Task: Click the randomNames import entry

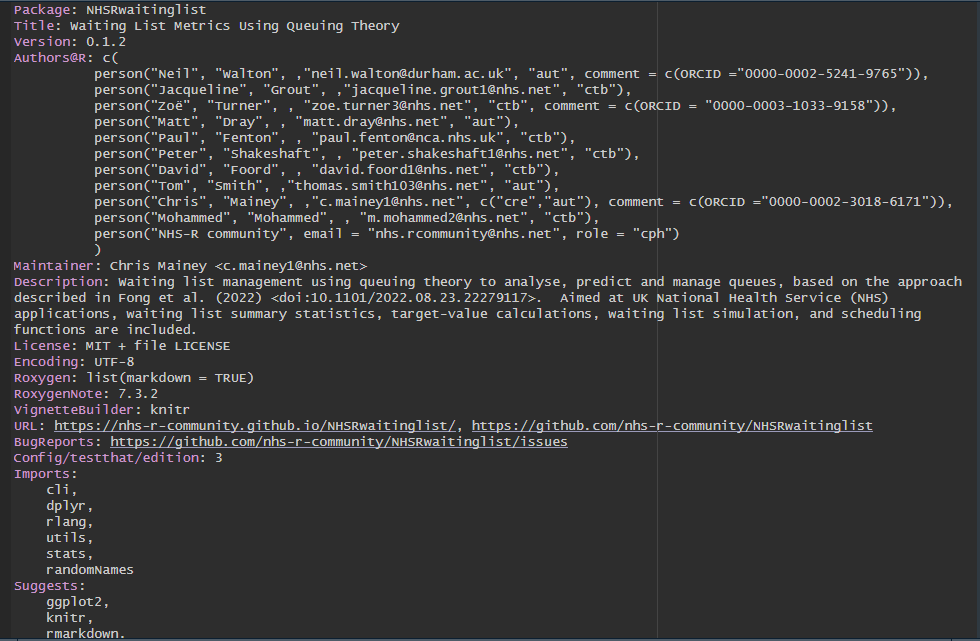Action: tap(89, 569)
